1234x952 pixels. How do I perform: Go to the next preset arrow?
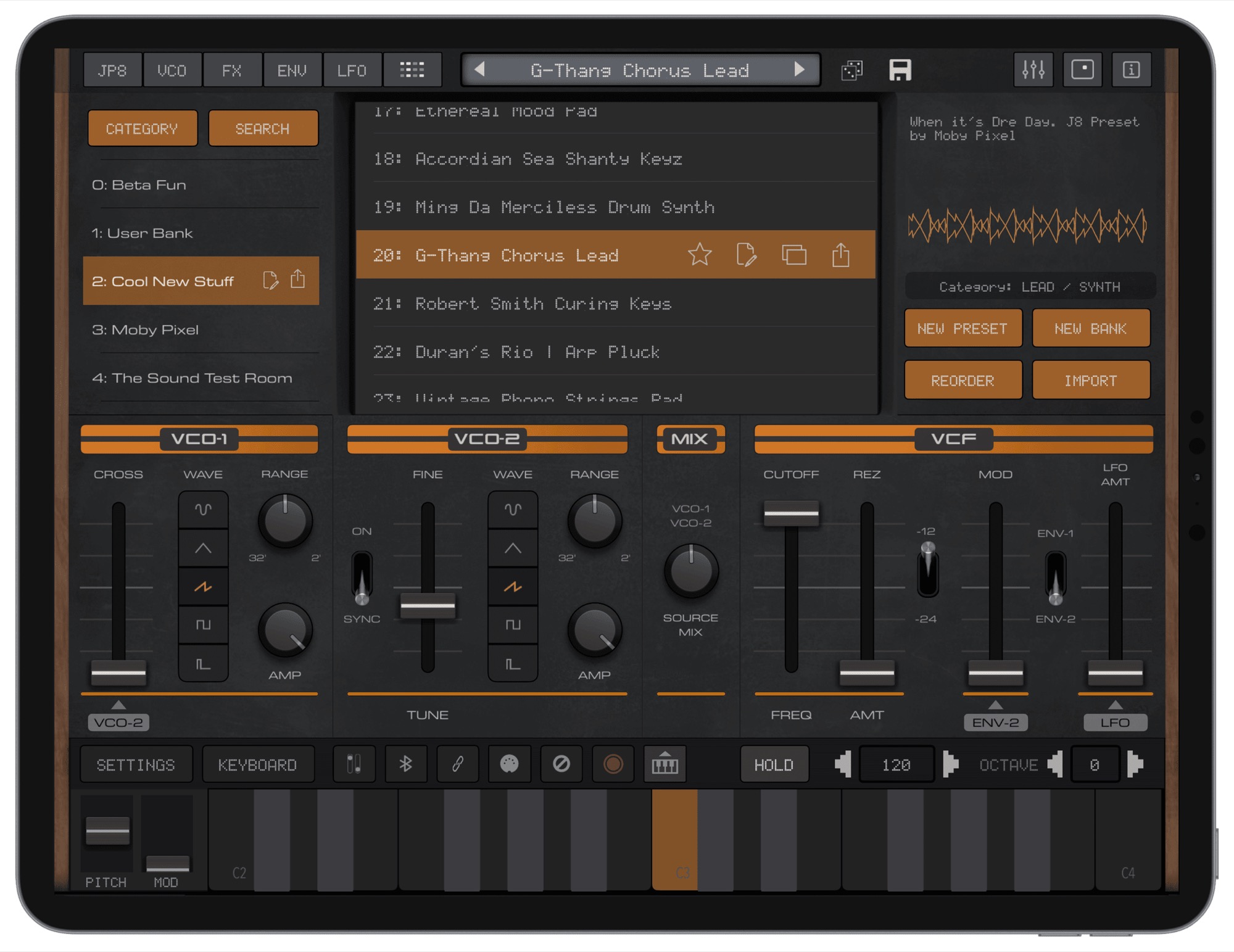800,70
